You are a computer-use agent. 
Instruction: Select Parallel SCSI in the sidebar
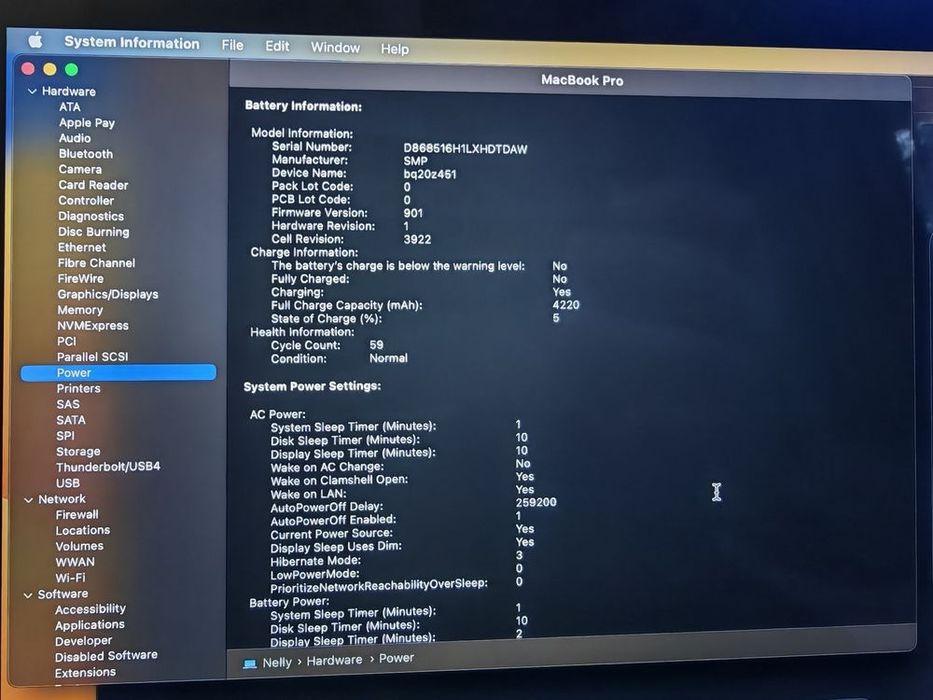click(92, 357)
